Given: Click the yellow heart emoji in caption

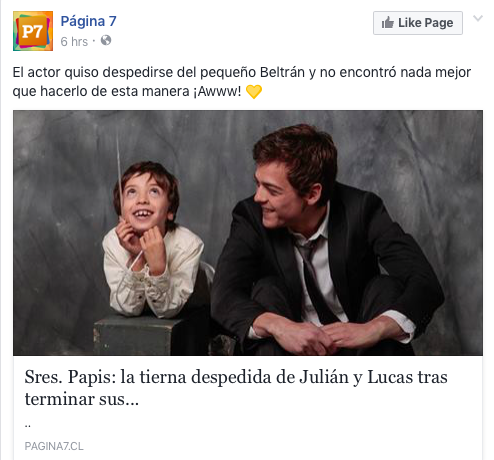Looking at the screenshot, I should (x=254, y=92).
